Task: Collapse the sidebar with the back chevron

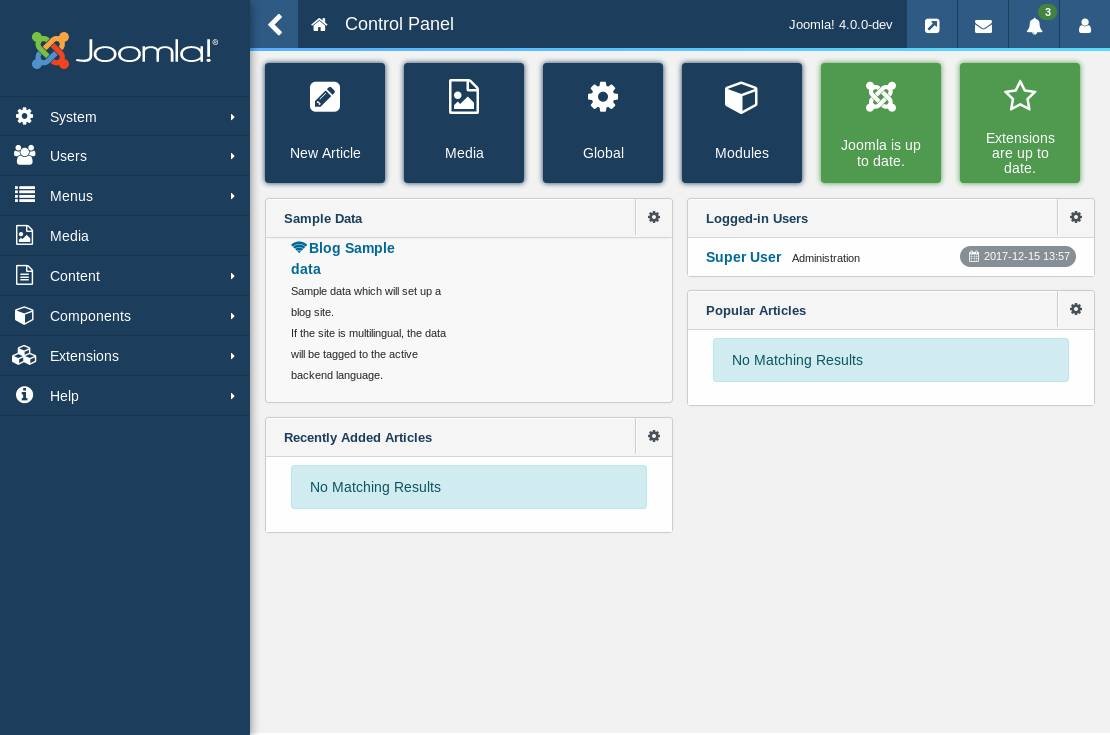Action: click(x=275, y=25)
